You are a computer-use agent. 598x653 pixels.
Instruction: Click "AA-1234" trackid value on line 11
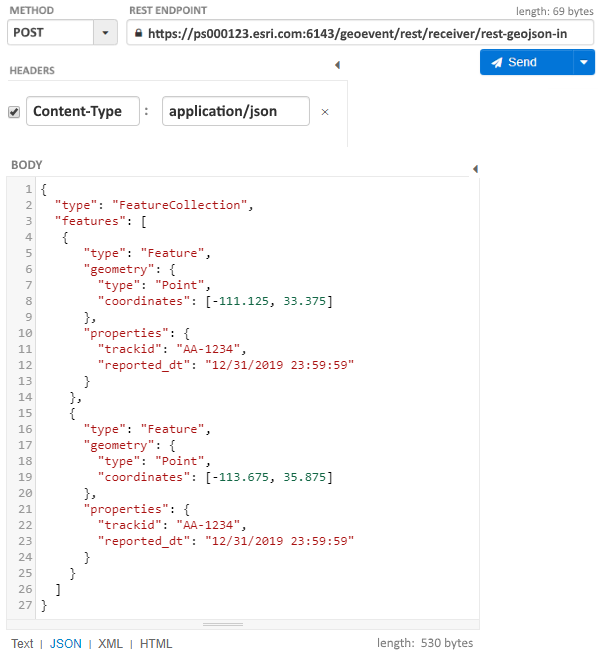[x=208, y=349]
